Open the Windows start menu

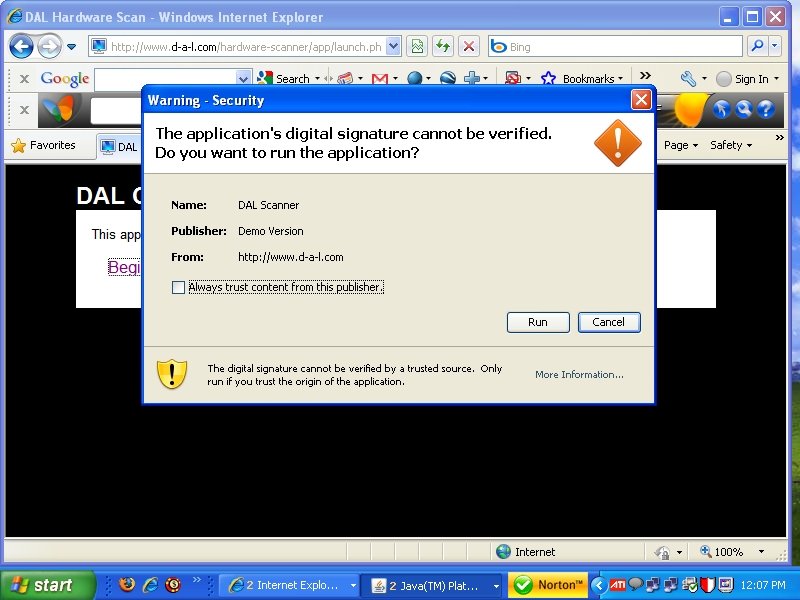(48, 585)
